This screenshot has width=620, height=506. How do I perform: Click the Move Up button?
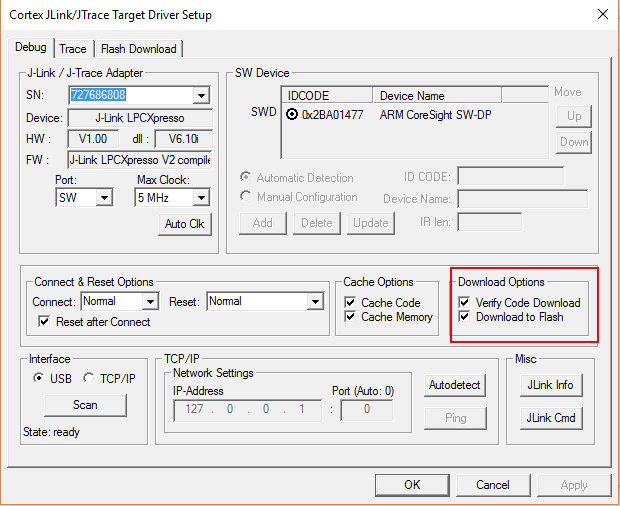(574, 116)
